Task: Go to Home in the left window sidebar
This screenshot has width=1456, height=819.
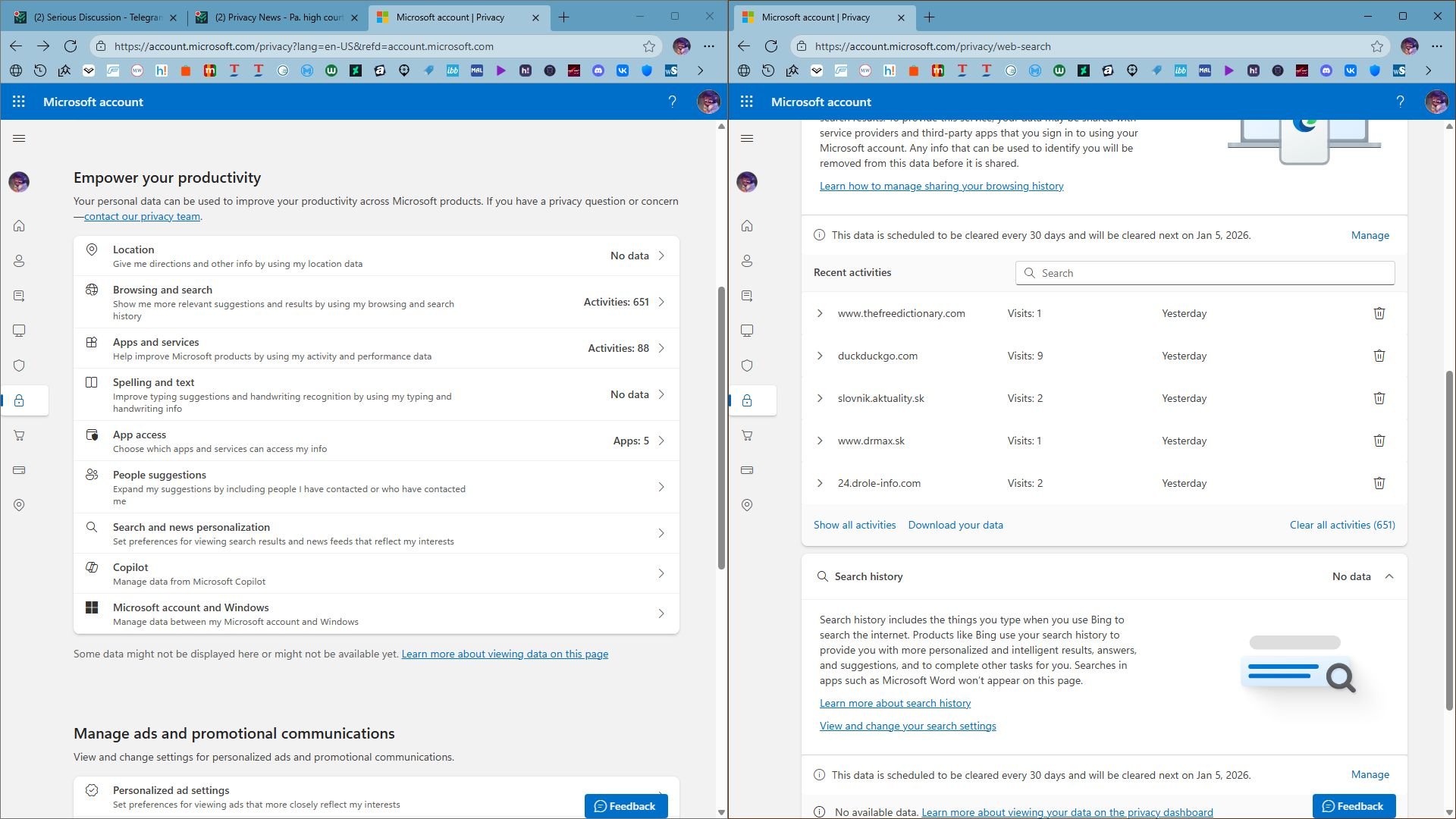Action: coord(19,226)
